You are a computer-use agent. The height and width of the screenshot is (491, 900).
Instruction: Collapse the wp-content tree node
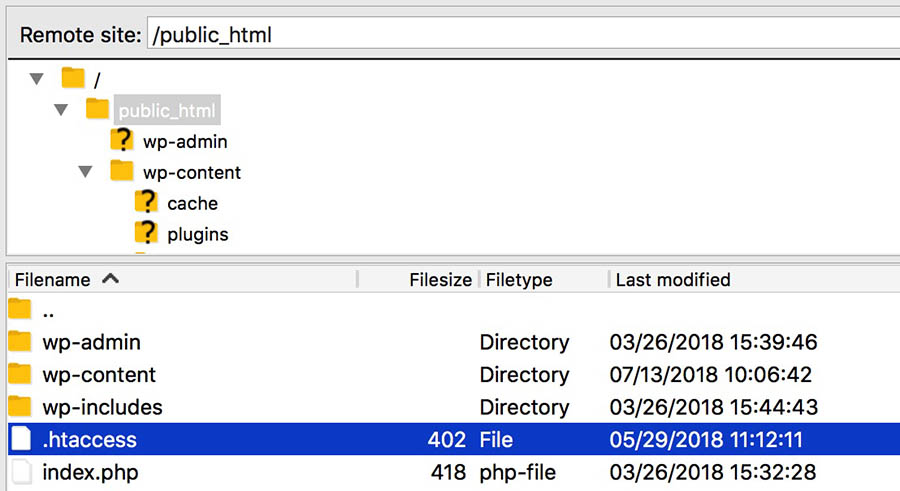tap(86, 172)
